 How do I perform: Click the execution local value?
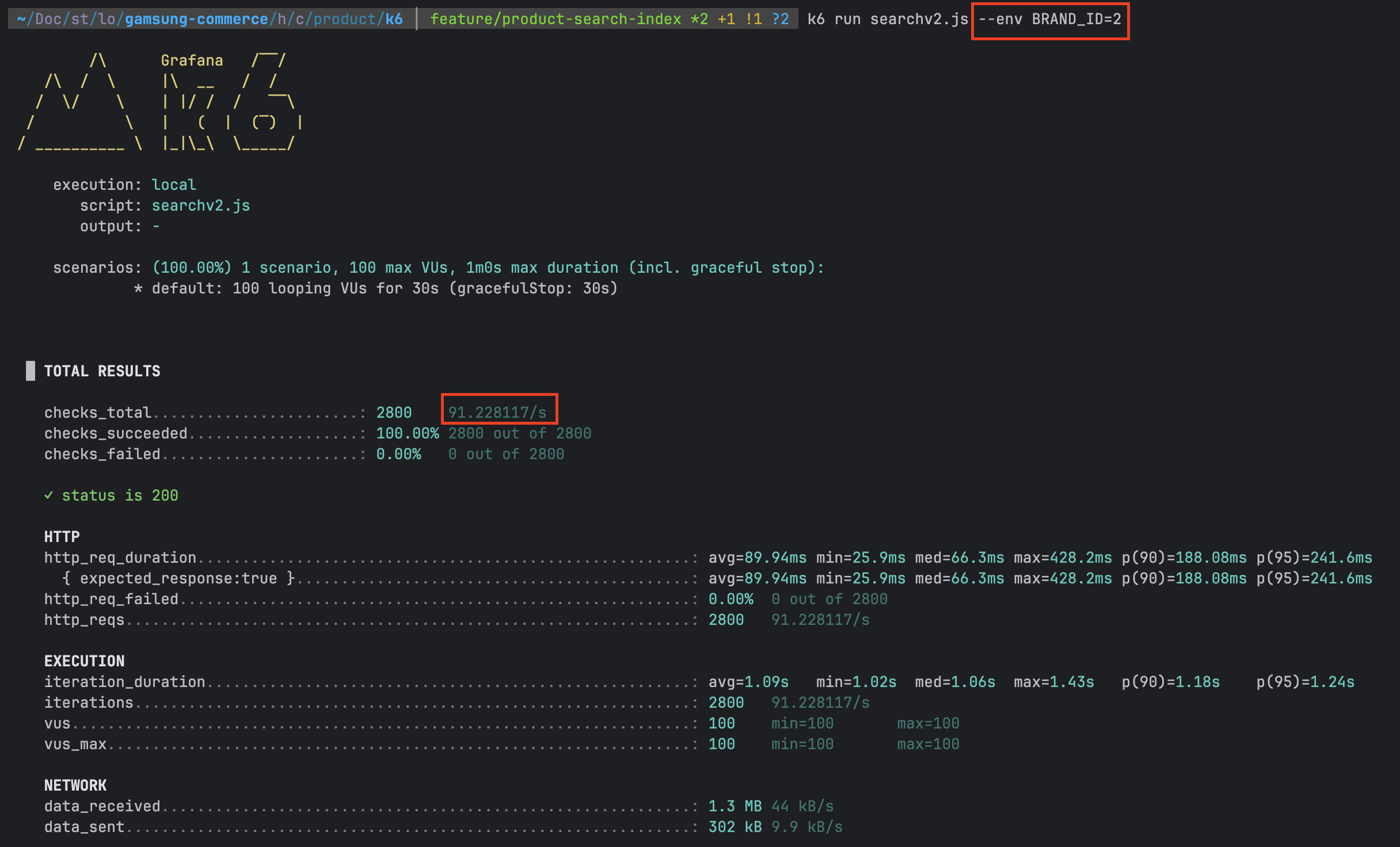[174, 185]
